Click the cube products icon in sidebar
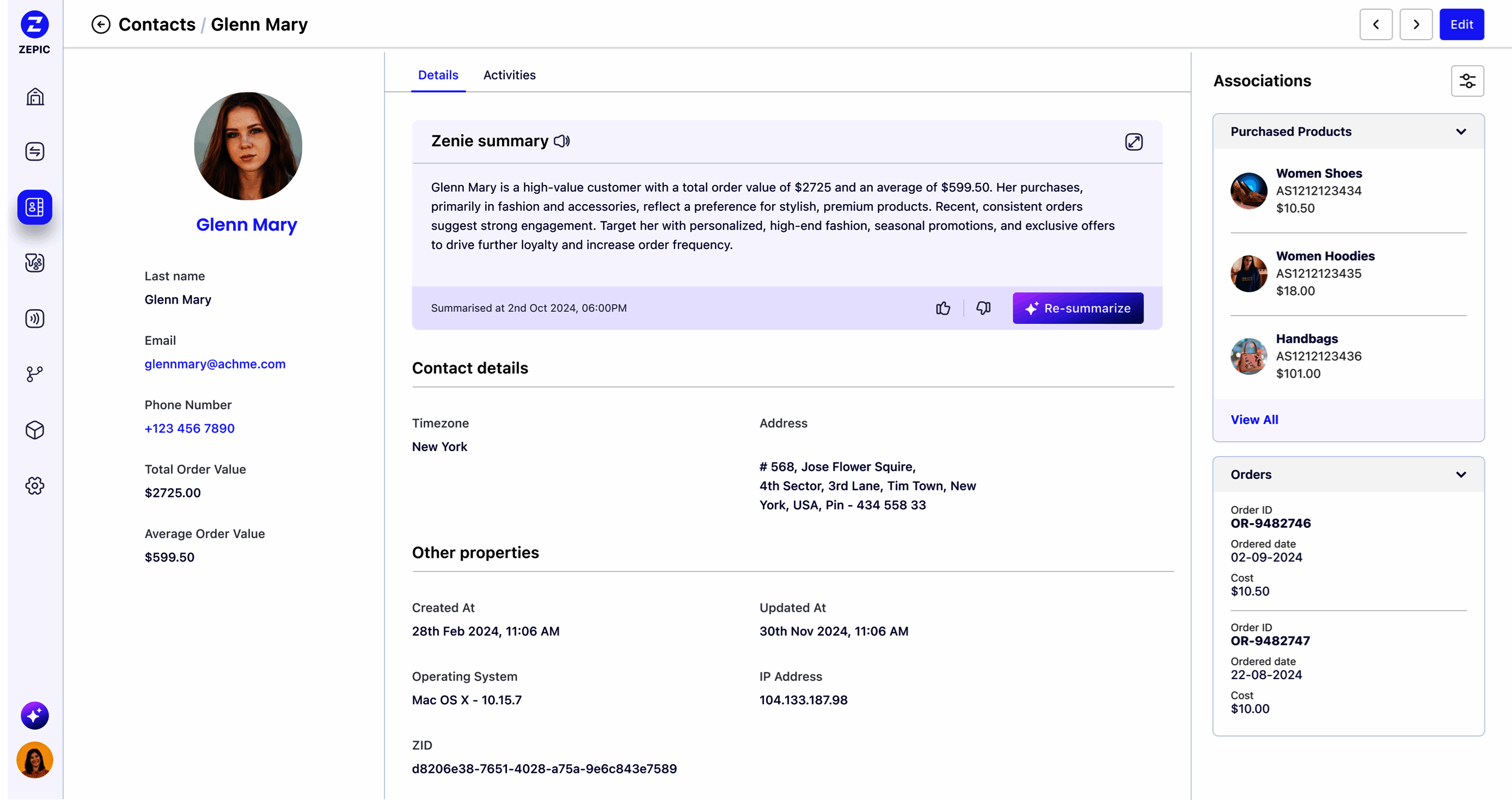This screenshot has width=1512, height=800. coord(35,430)
